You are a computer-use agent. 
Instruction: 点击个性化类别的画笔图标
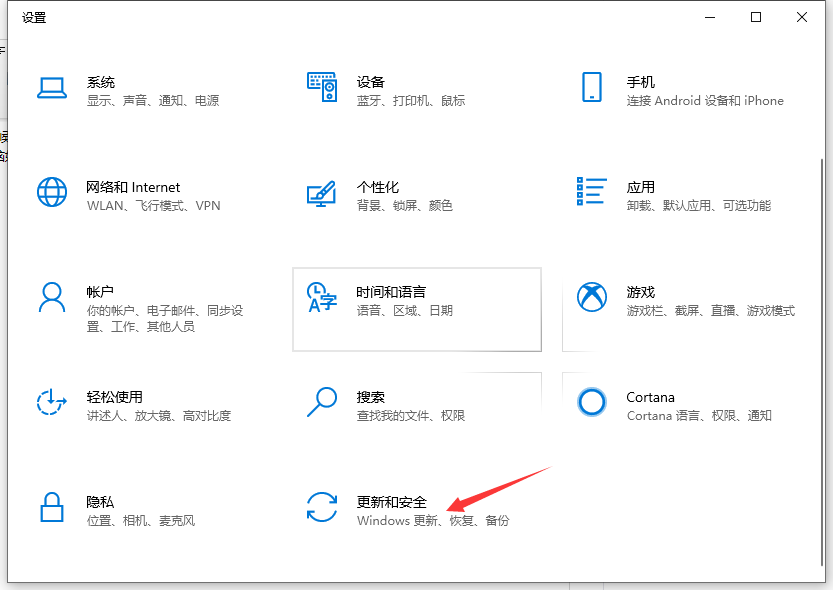pyautogui.click(x=322, y=193)
